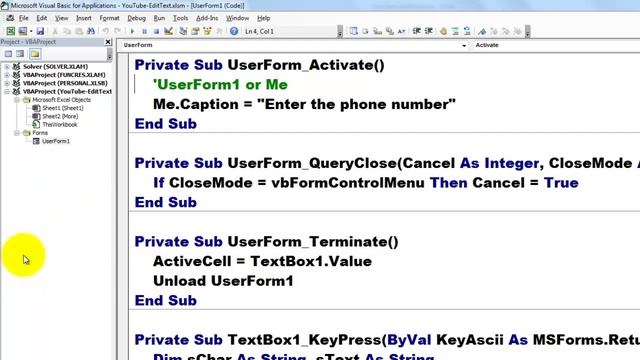Screen dimensions: 640x360
Task: Click the Parameter Info icon
Action: coord(390,31)
